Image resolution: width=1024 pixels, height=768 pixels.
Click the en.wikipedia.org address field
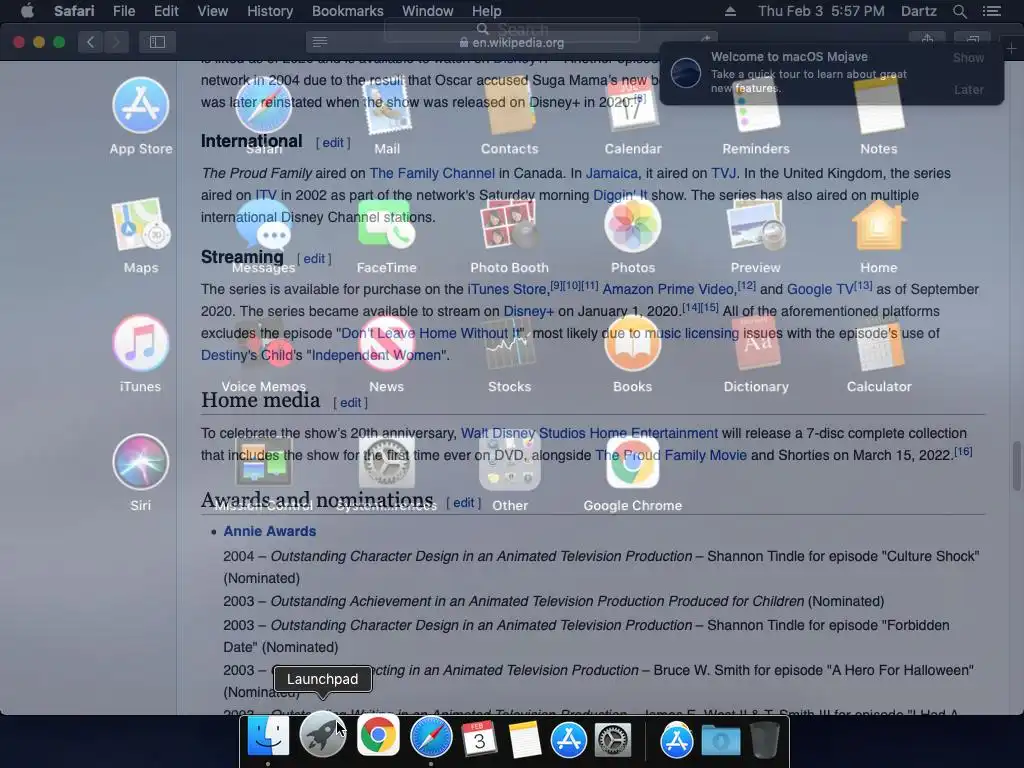511,42
